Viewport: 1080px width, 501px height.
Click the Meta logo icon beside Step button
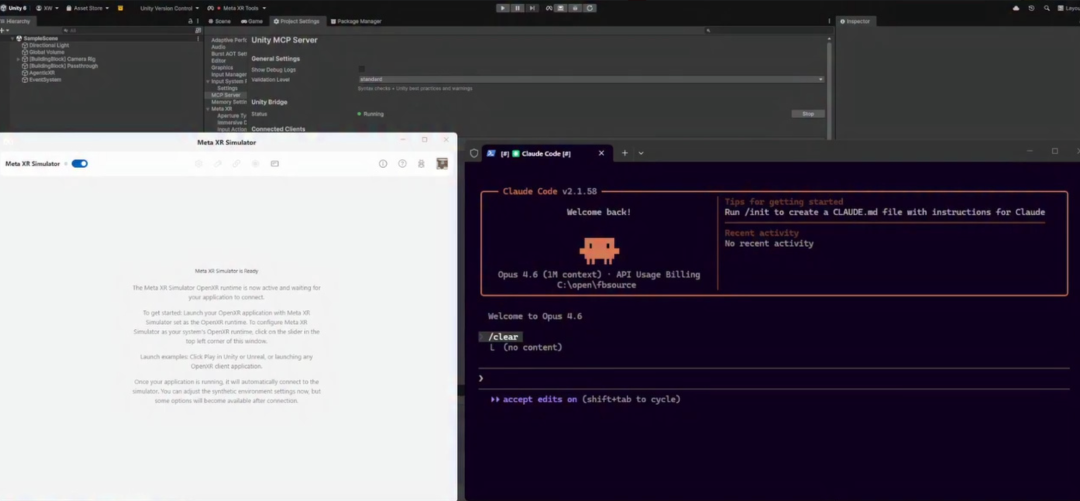point(549,8)
